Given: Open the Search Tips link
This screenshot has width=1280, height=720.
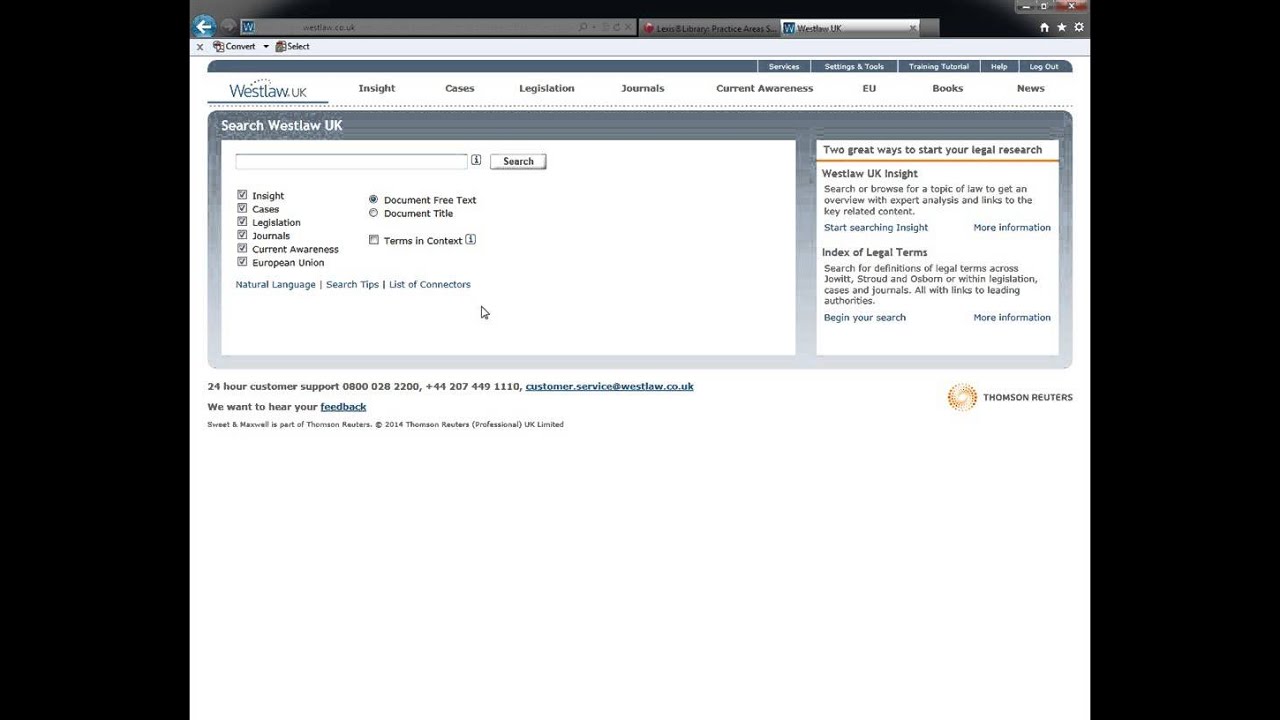Looking at the screenshot, I should pos(352,284).
